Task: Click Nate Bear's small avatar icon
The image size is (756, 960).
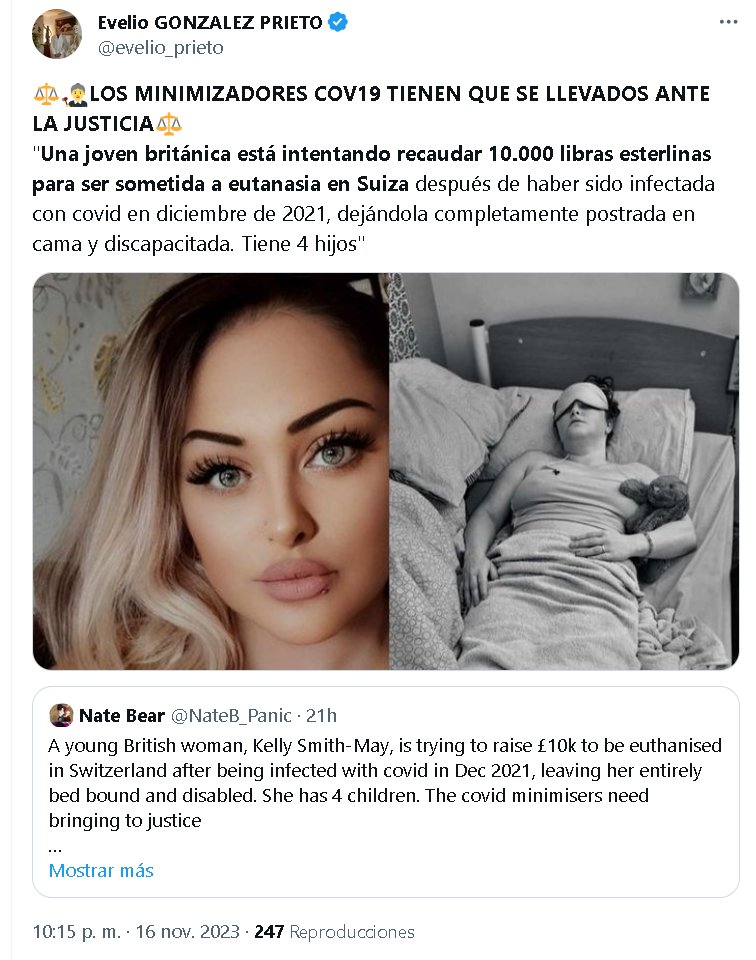Action: (61, 715)
